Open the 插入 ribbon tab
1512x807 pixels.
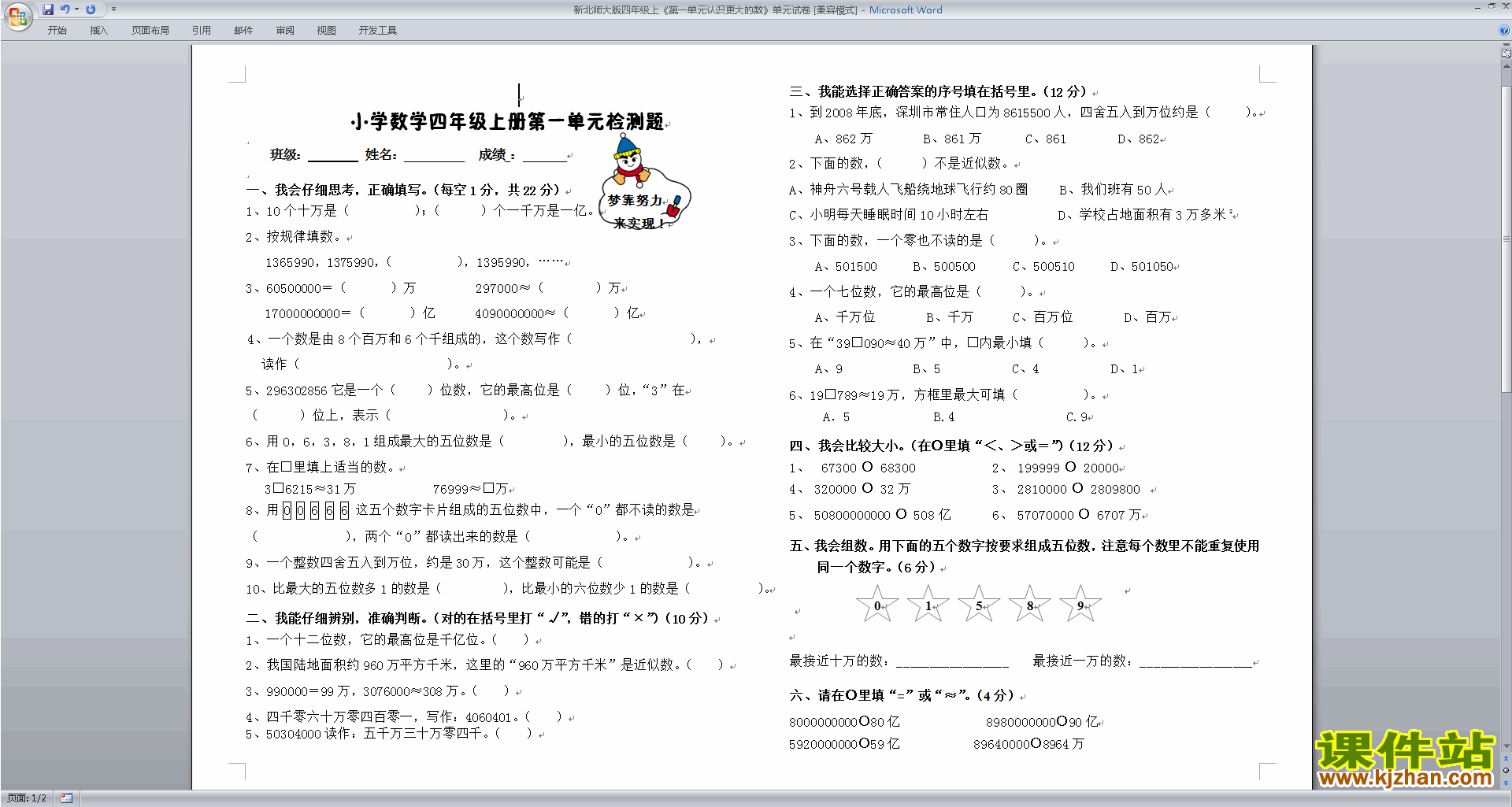click(x=98, y=31)
